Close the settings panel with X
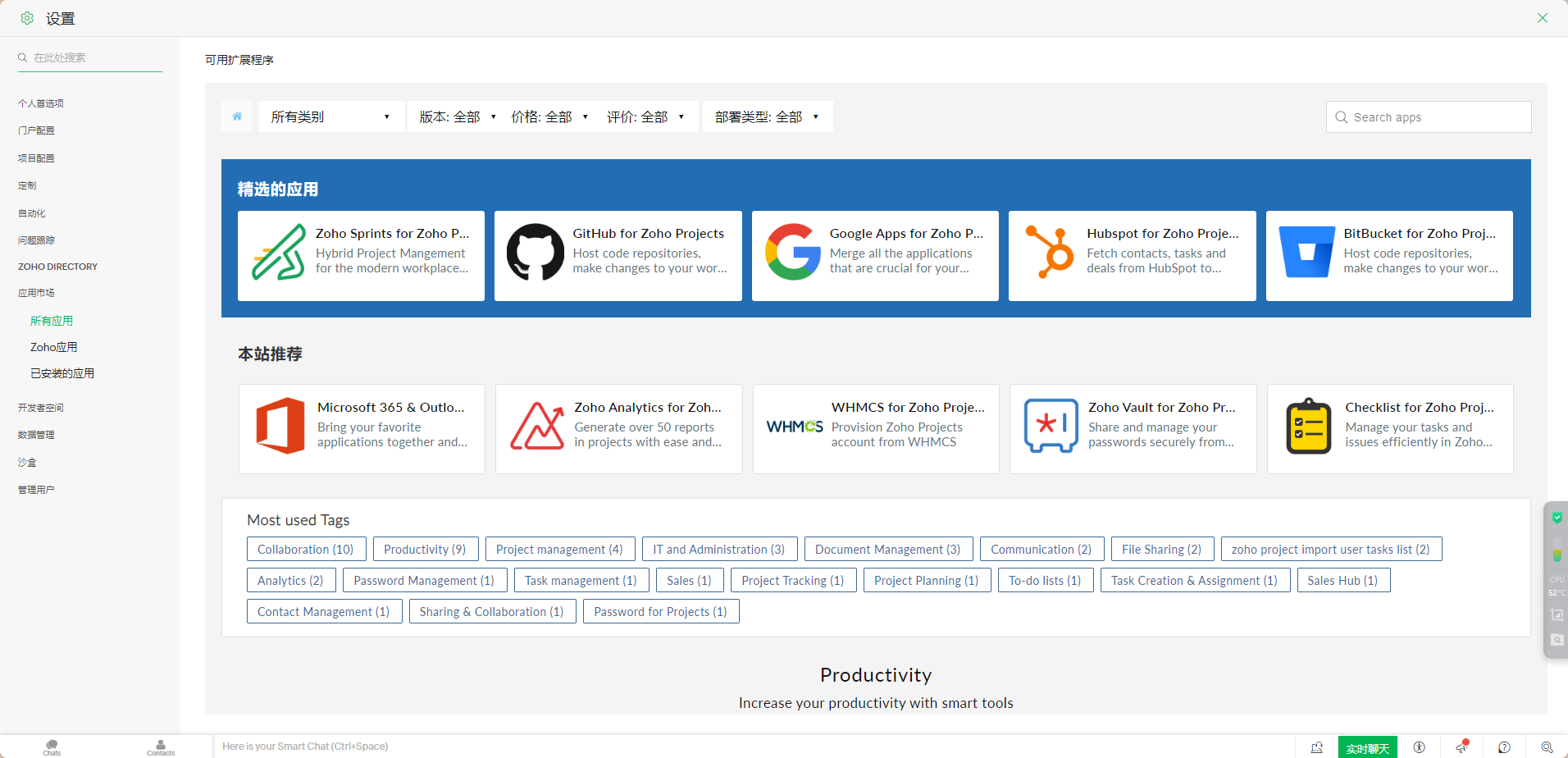The image size is (1568, 758). tap(1543, 18)
